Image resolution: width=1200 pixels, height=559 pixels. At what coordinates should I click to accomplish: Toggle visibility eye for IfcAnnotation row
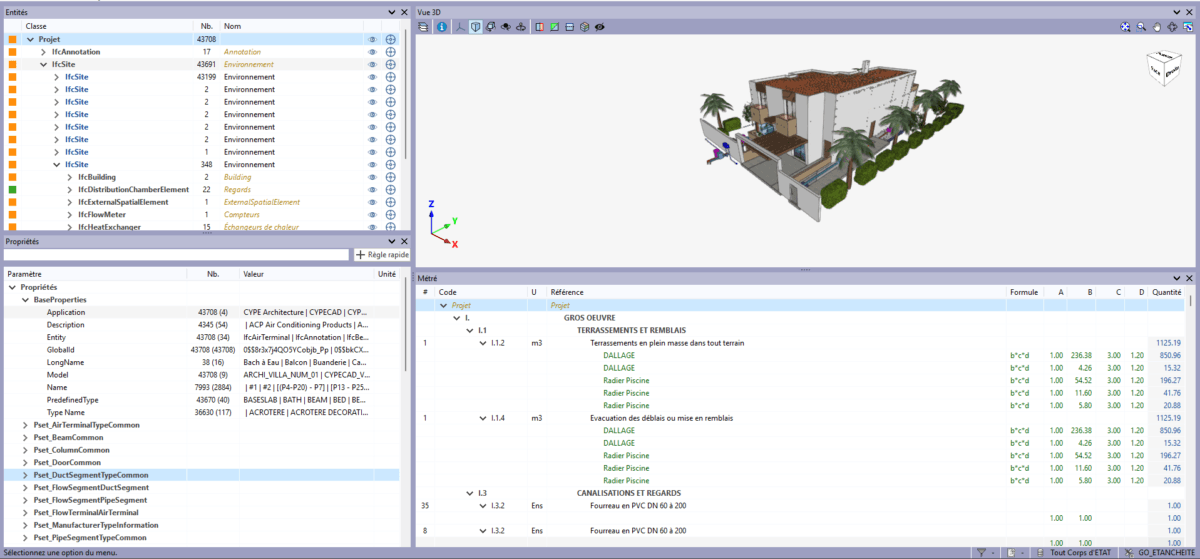[x=371, y=52]
